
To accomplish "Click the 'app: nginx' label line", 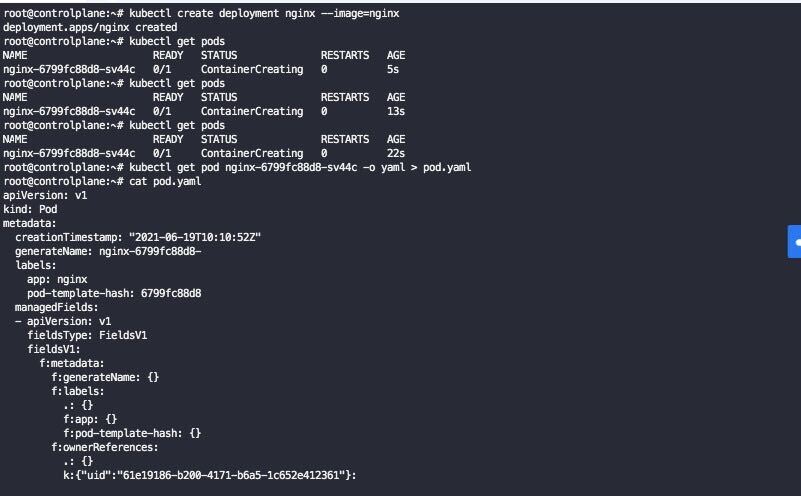I will pyautogui.click(x=57, y=279).
